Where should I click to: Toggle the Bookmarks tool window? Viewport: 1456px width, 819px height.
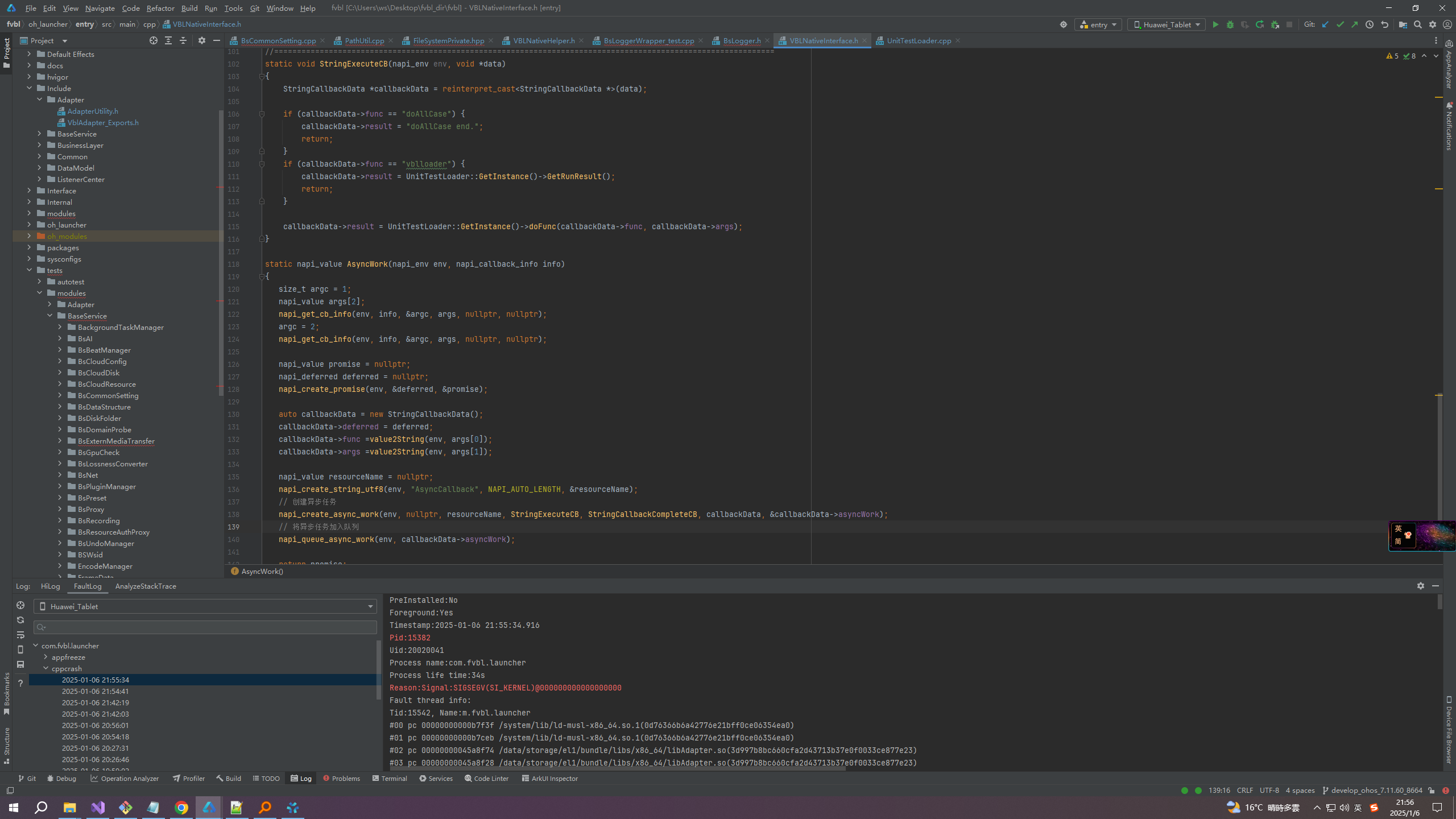pos(6,694)
